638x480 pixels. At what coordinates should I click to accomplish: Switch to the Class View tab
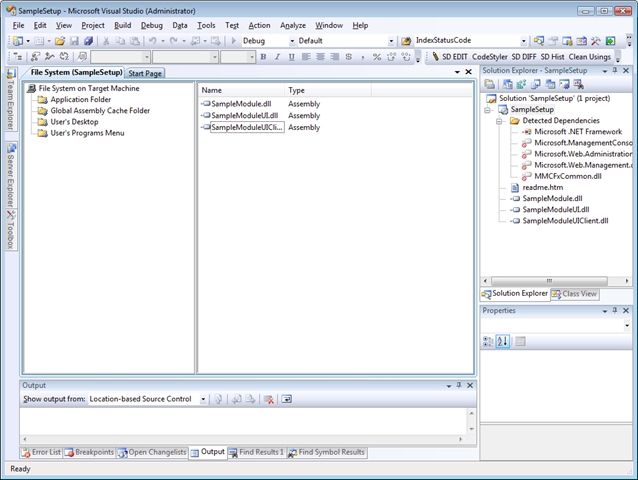[x=575, y=294]
